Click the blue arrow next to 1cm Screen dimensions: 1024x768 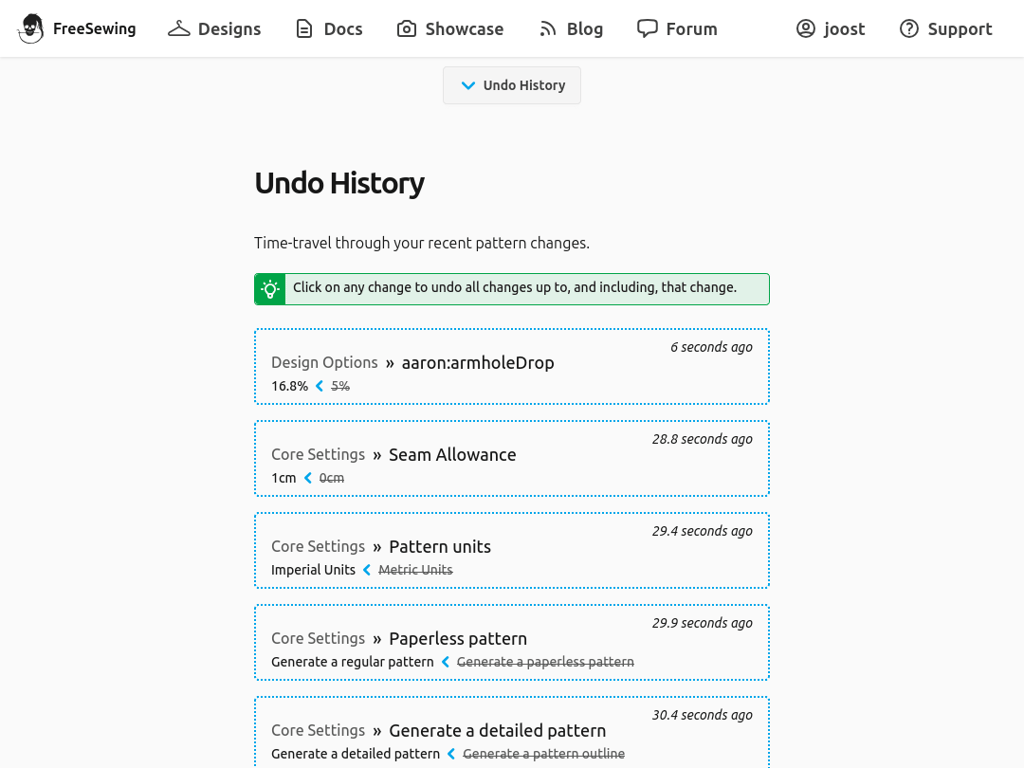point(308,478)
